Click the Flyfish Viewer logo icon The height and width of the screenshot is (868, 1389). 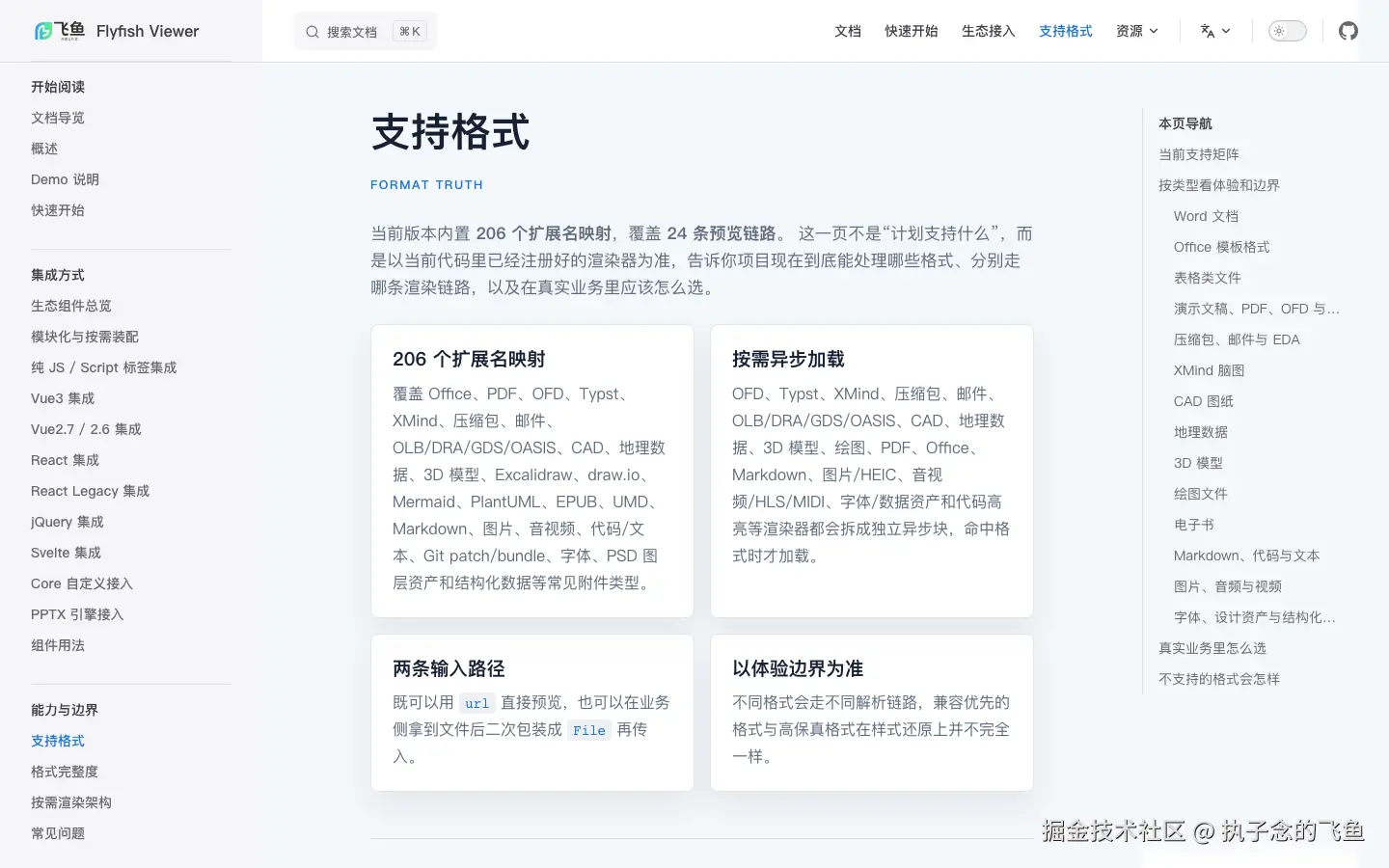[x=60, y=31]
